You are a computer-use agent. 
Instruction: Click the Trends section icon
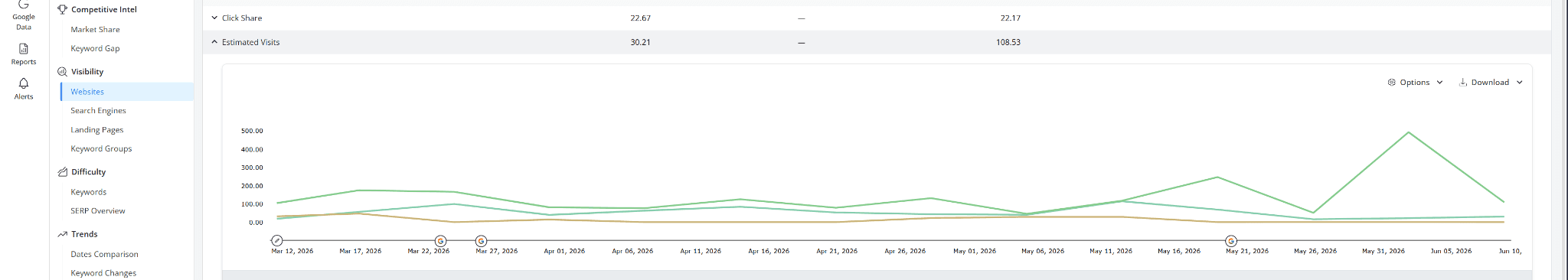[x=63, y=234]
